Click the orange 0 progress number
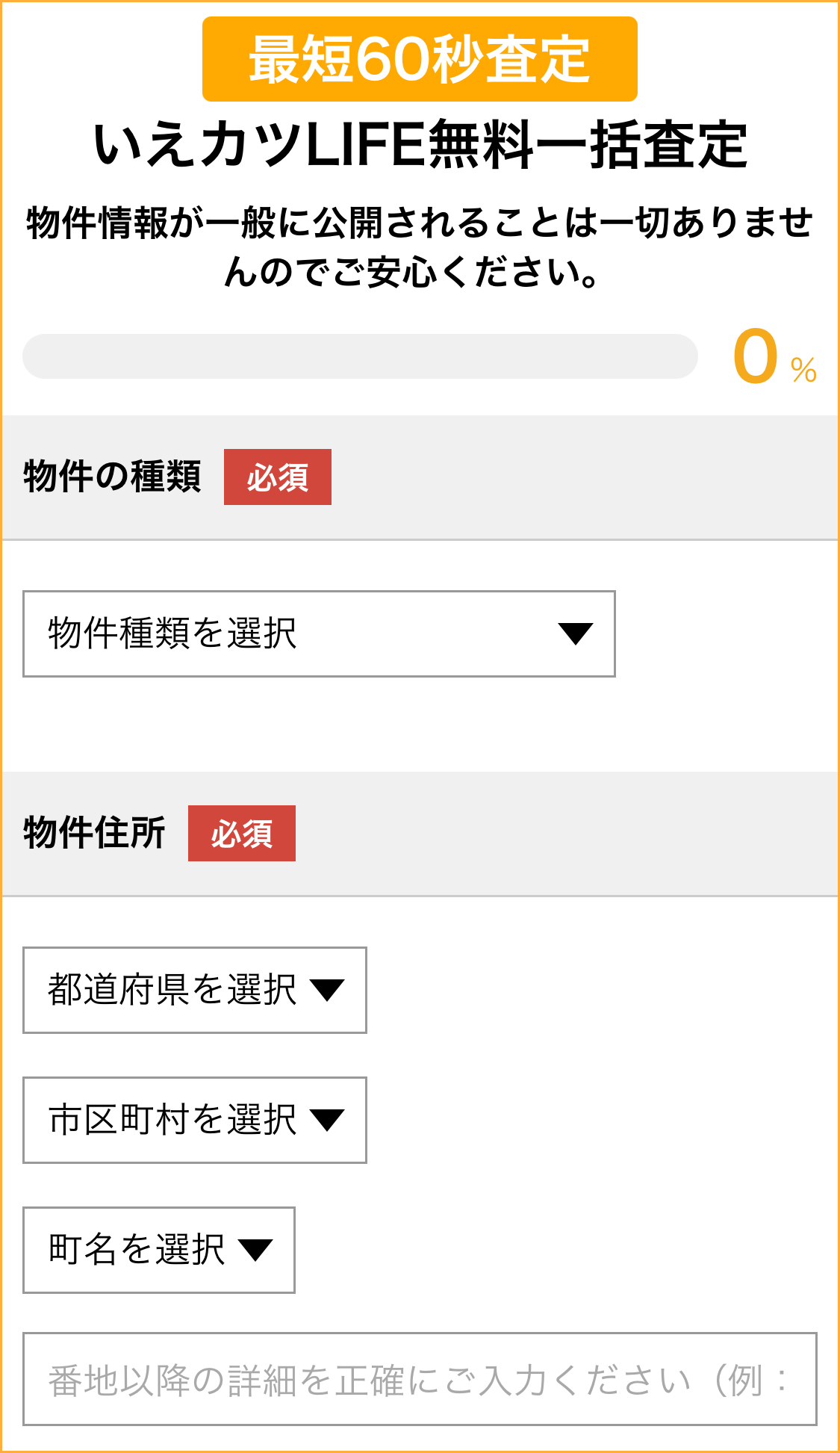Screen dimensions: 840x1453 point(756,356)
